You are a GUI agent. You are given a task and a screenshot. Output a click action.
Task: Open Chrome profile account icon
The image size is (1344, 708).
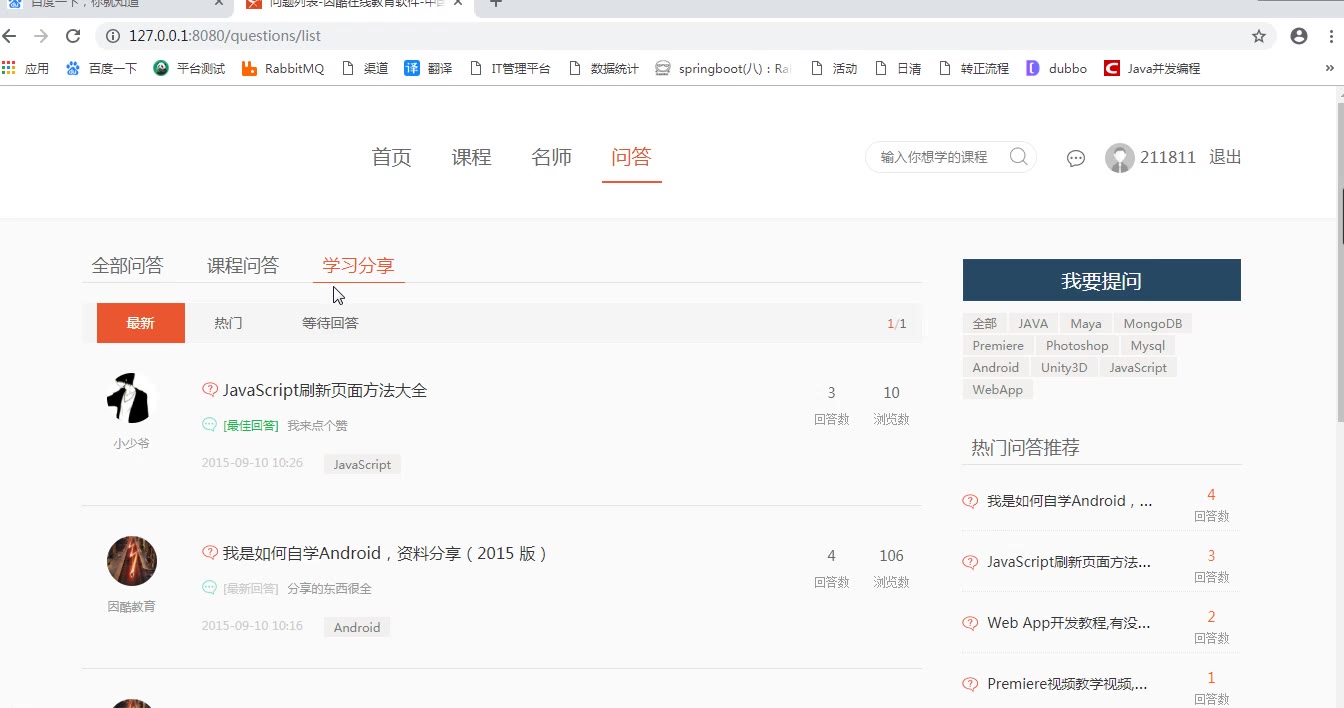point(1299,36)
